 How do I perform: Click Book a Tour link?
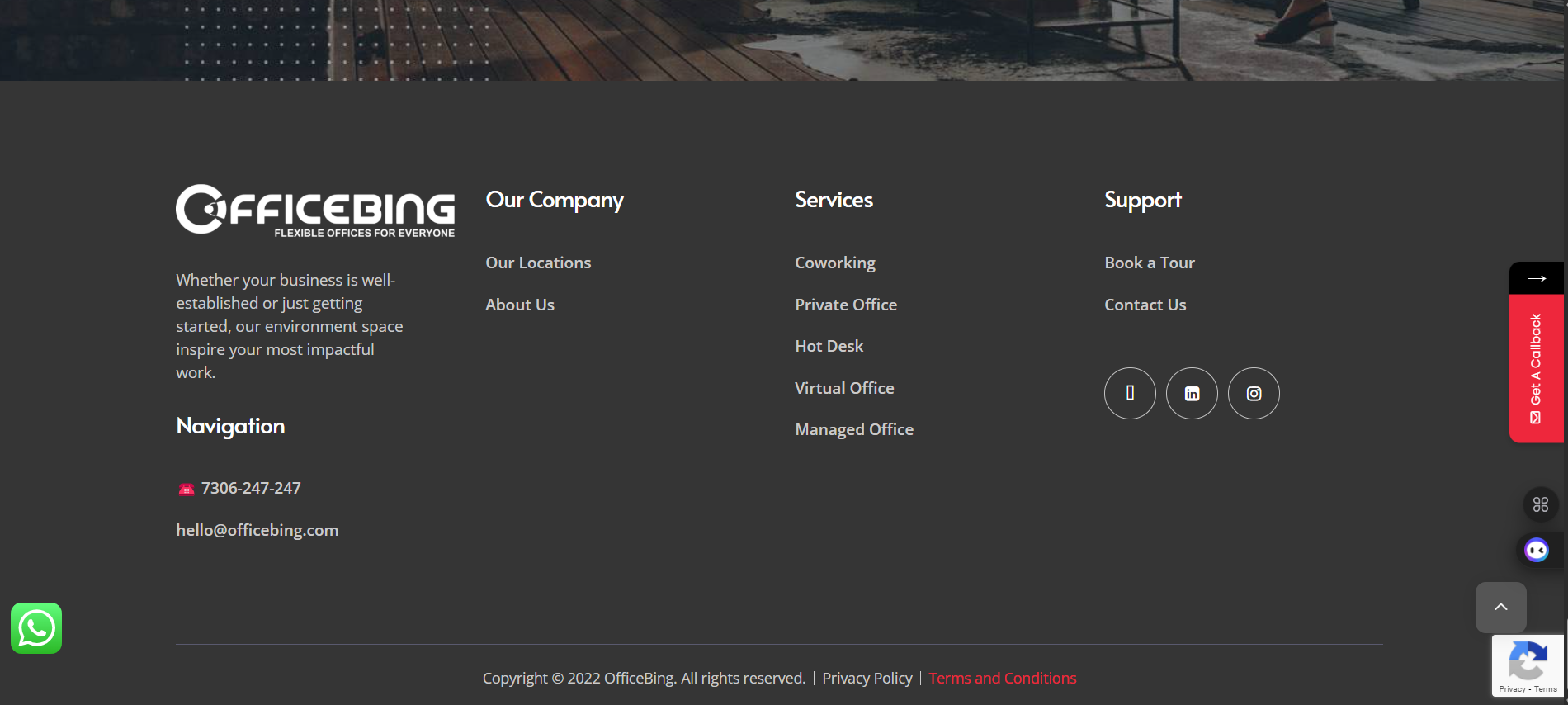point(1149,263)
